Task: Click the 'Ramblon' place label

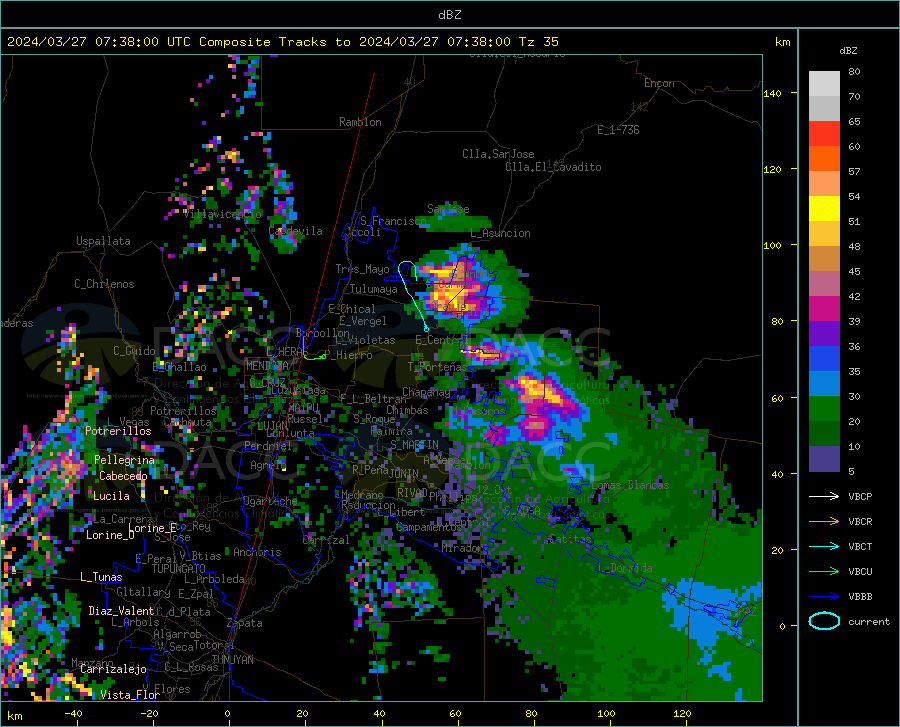Action: pos(360,122)
